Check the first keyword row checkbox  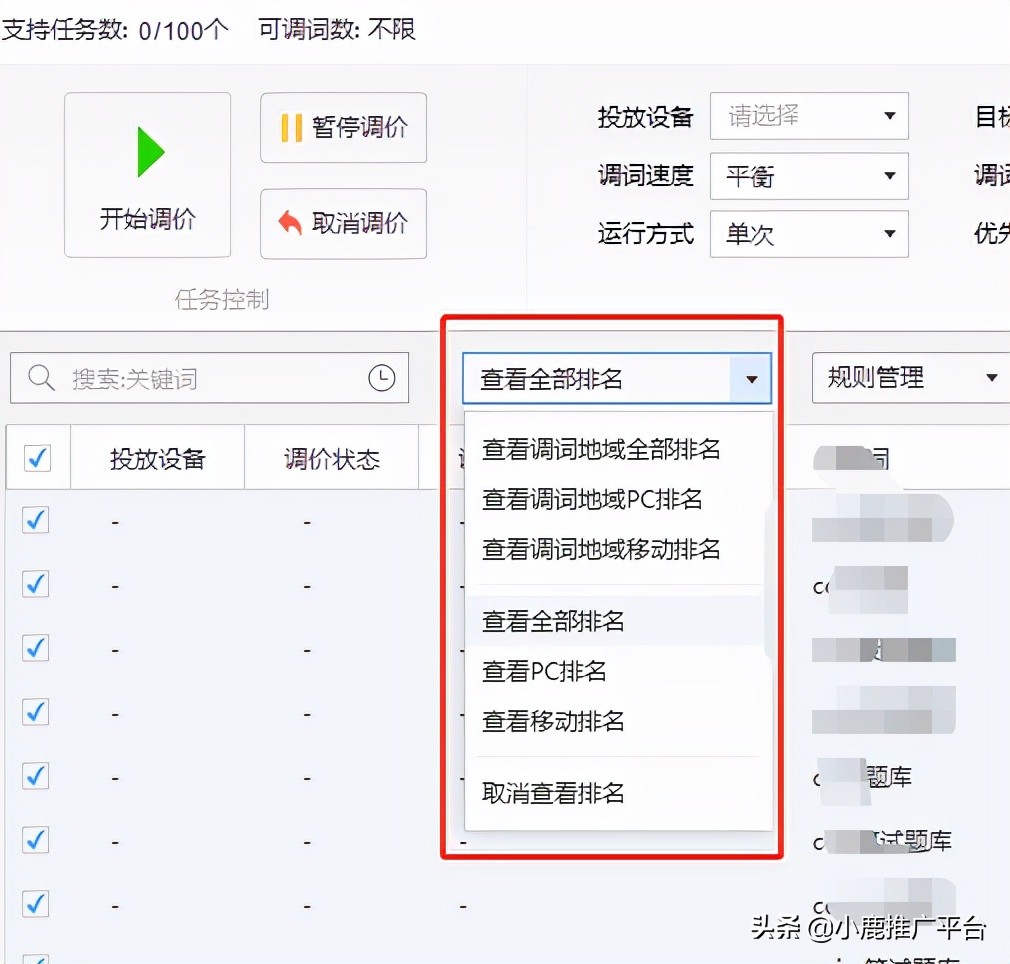(x=35, y=520)
